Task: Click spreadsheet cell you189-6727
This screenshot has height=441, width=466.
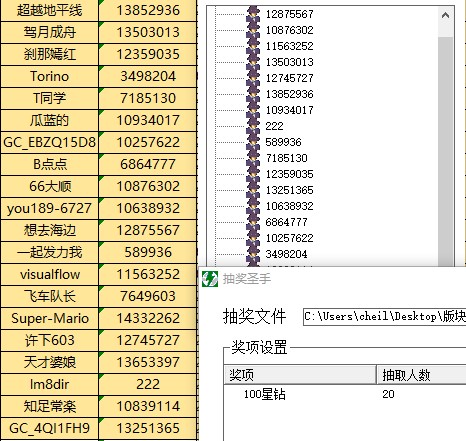Action: pyautogui.click(x=49, y=208)
